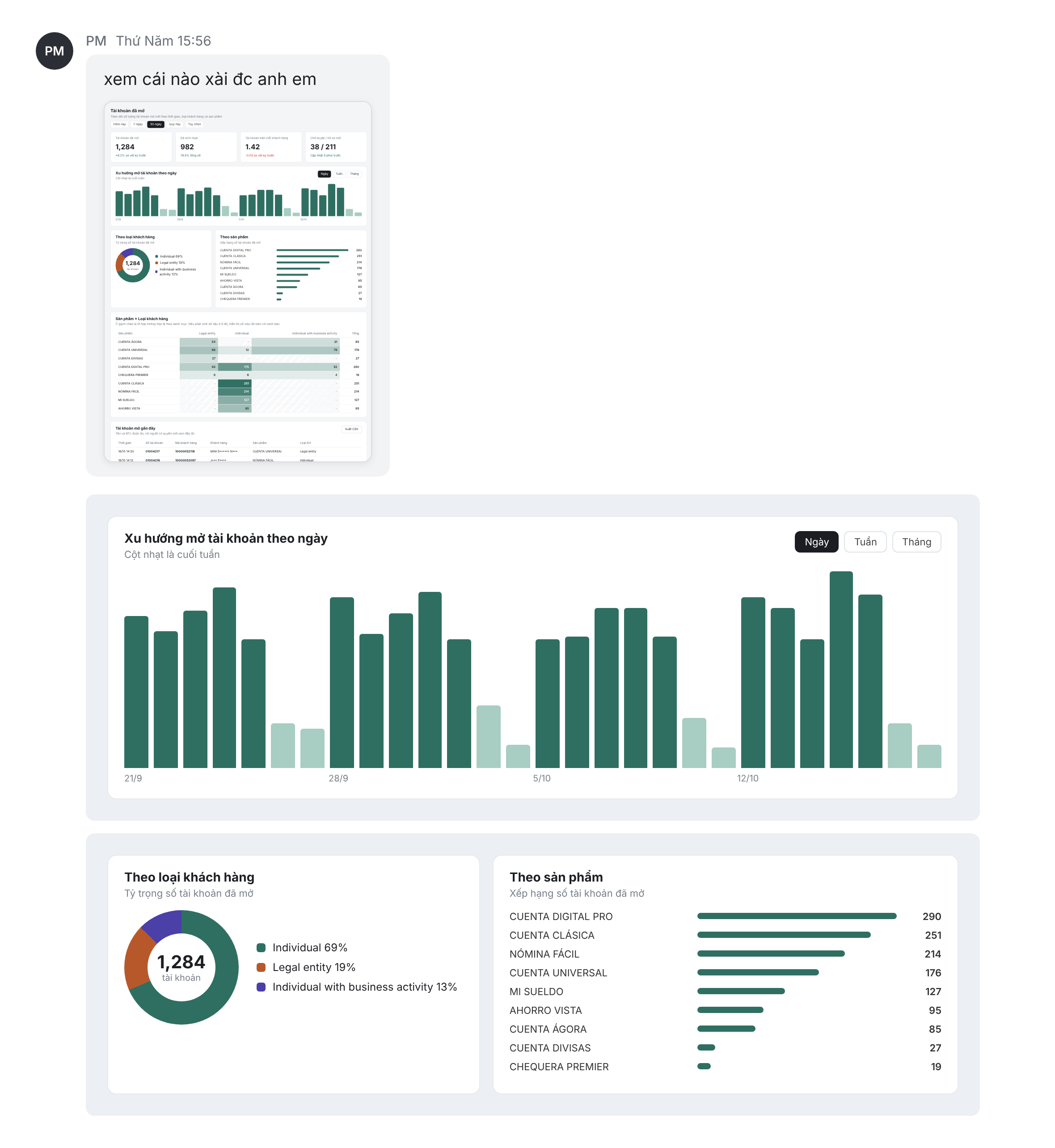Open the PM sender avatar
1055x1148 pixels.
(x=54, y=51)
